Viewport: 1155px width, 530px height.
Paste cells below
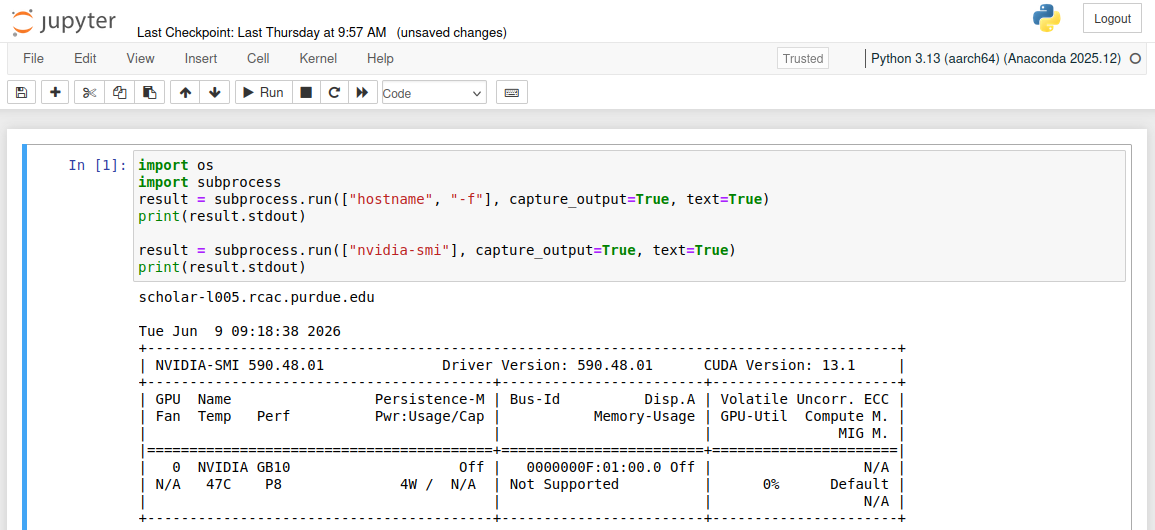point(150,93)
